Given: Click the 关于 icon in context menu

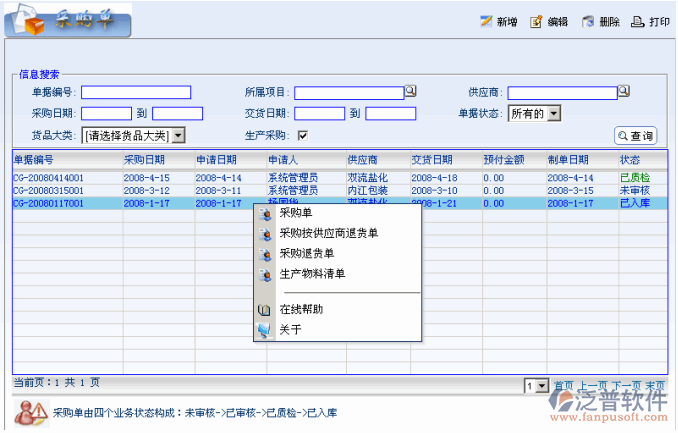Looking at the screenshot, I should pos(264,329).
